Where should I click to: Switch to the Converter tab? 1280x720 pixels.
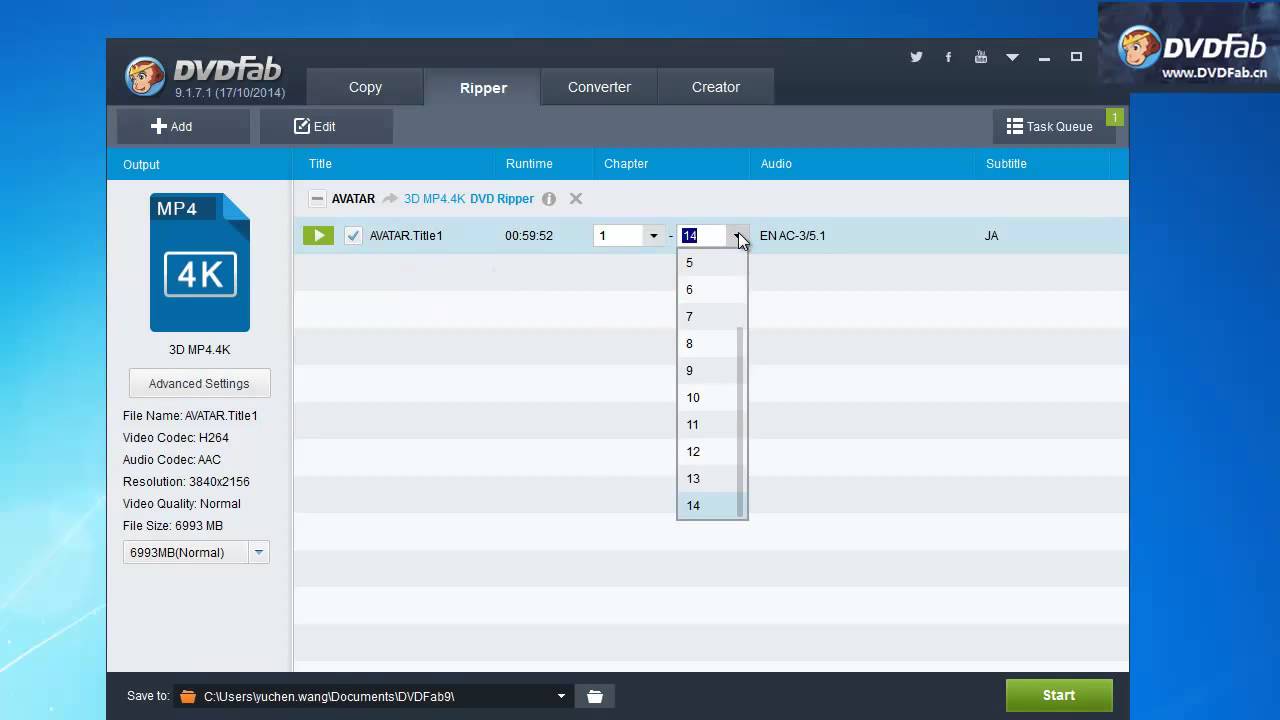599,87
